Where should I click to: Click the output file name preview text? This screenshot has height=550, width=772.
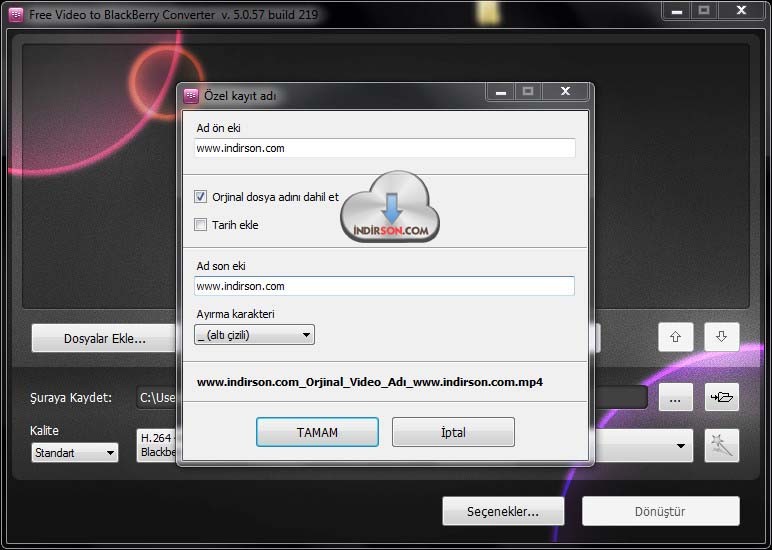click(370, 382)
